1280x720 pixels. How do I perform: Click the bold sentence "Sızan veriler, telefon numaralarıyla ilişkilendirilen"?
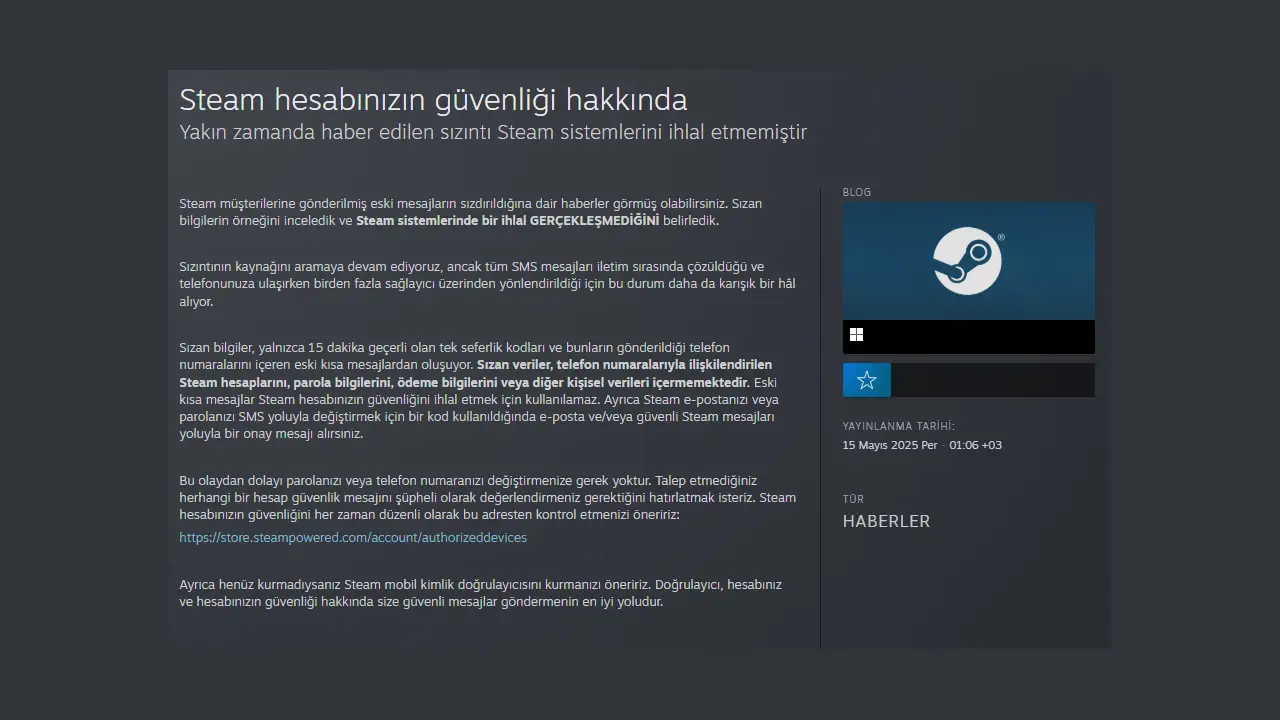(x=624, y=364)
